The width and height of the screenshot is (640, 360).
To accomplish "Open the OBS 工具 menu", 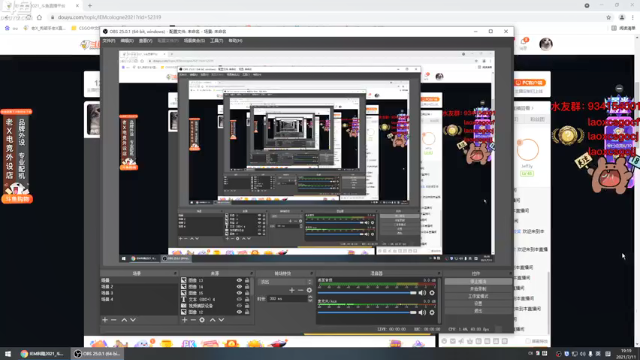I will point(216,41).
